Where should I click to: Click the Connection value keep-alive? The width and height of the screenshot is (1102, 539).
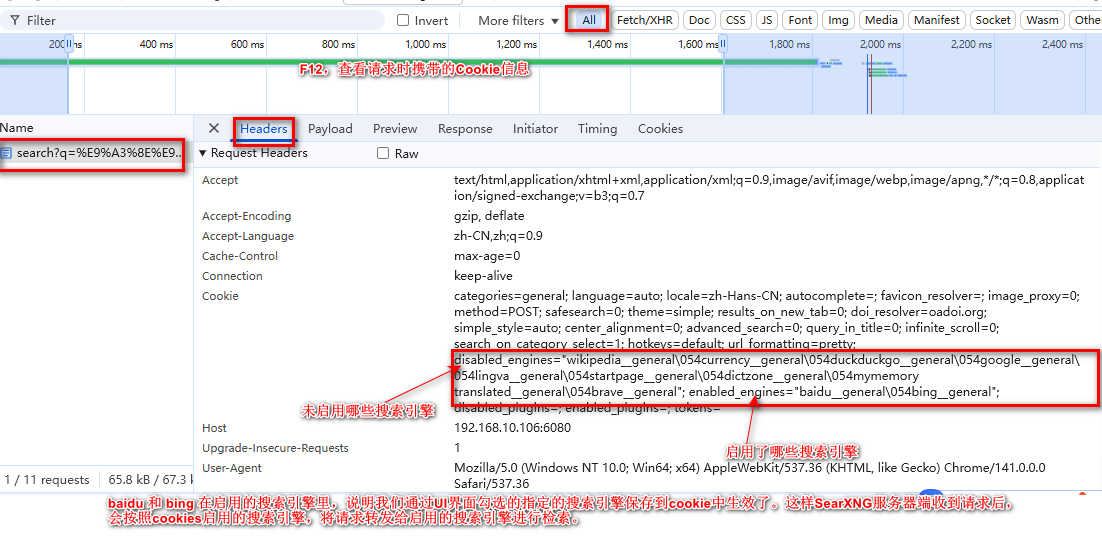pyautogui.click(x=484, y=276)
